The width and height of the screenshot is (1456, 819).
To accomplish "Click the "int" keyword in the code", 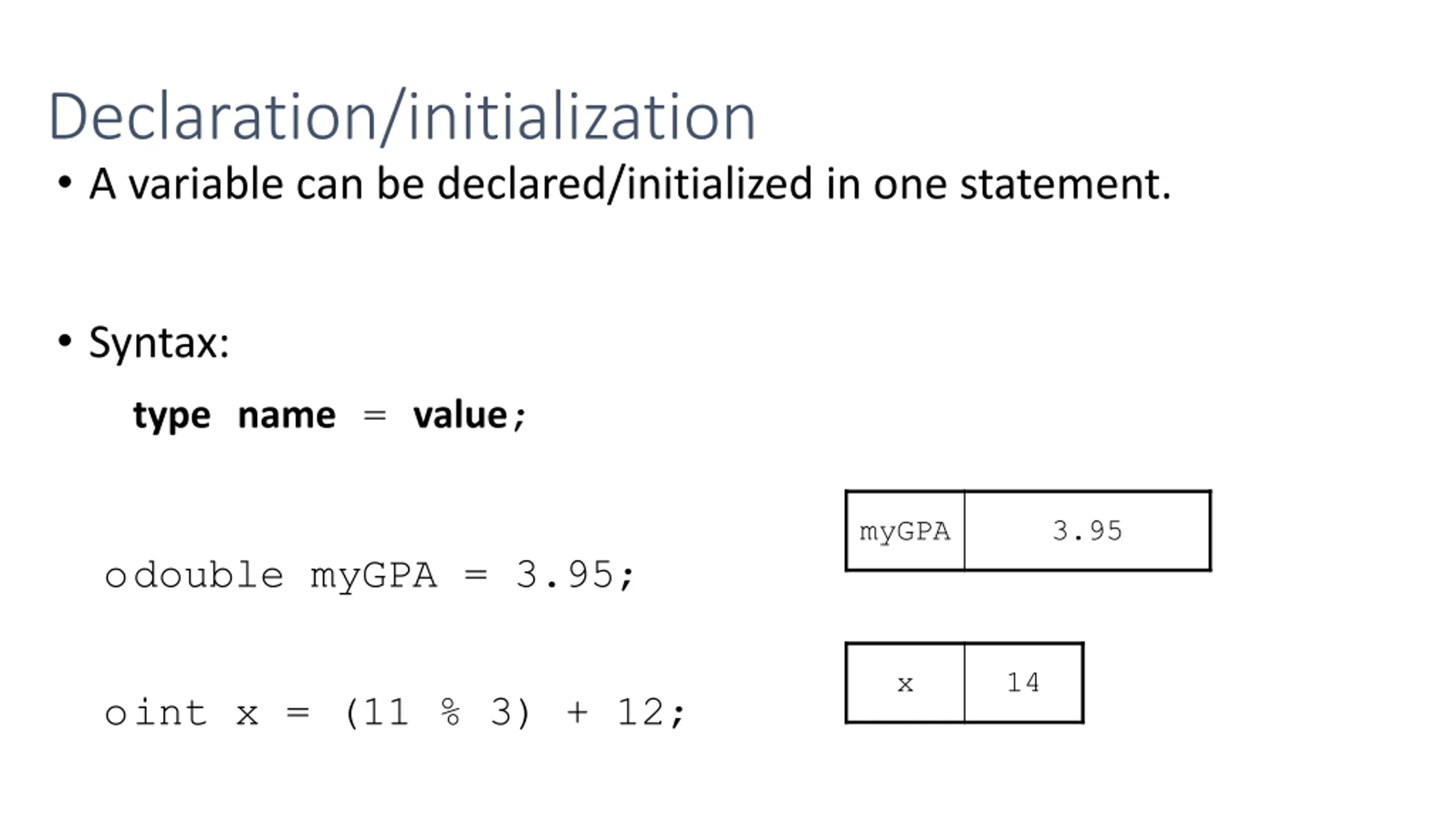I will click(x=170, y=713).
